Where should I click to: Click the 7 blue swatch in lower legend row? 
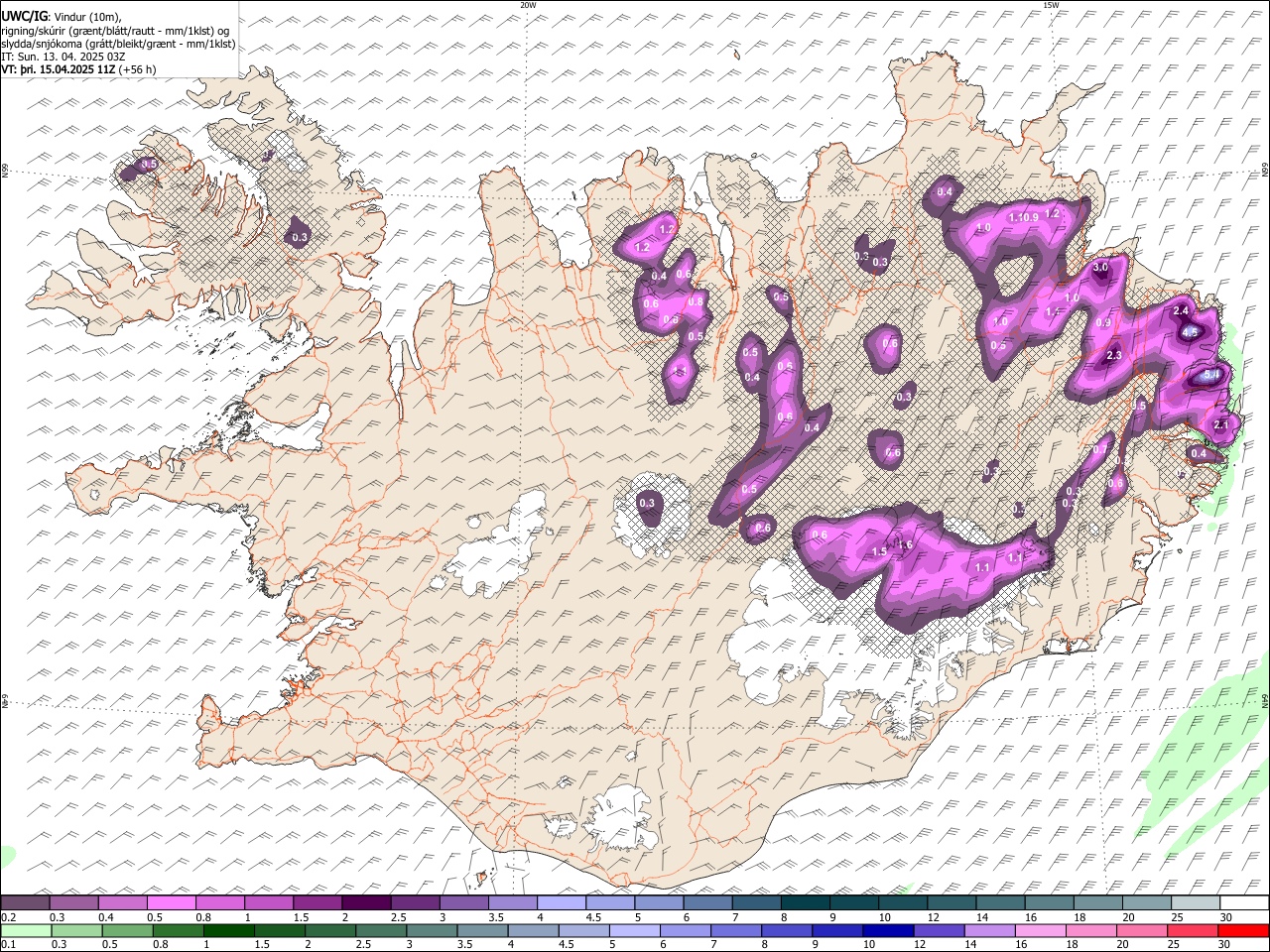point(736,930)
